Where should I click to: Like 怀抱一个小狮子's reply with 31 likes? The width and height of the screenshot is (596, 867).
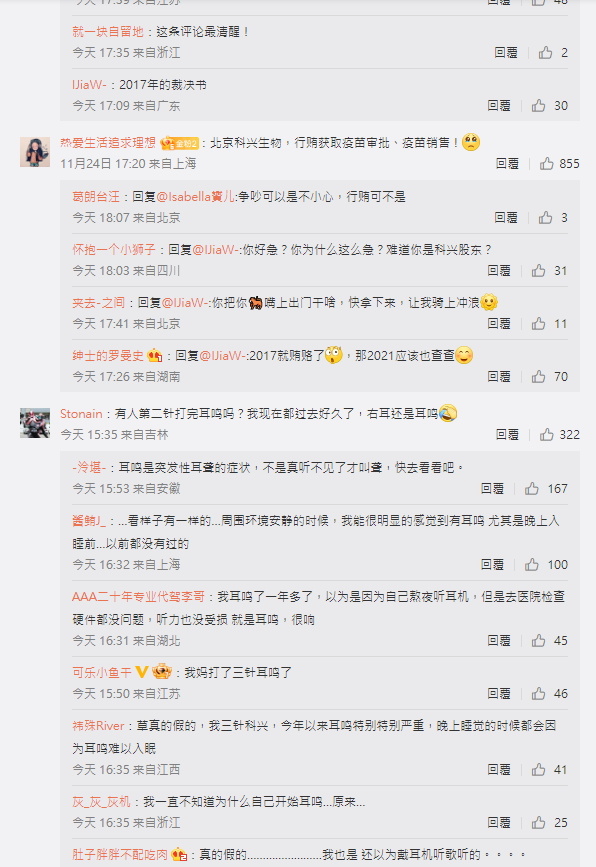click(539, 270)
